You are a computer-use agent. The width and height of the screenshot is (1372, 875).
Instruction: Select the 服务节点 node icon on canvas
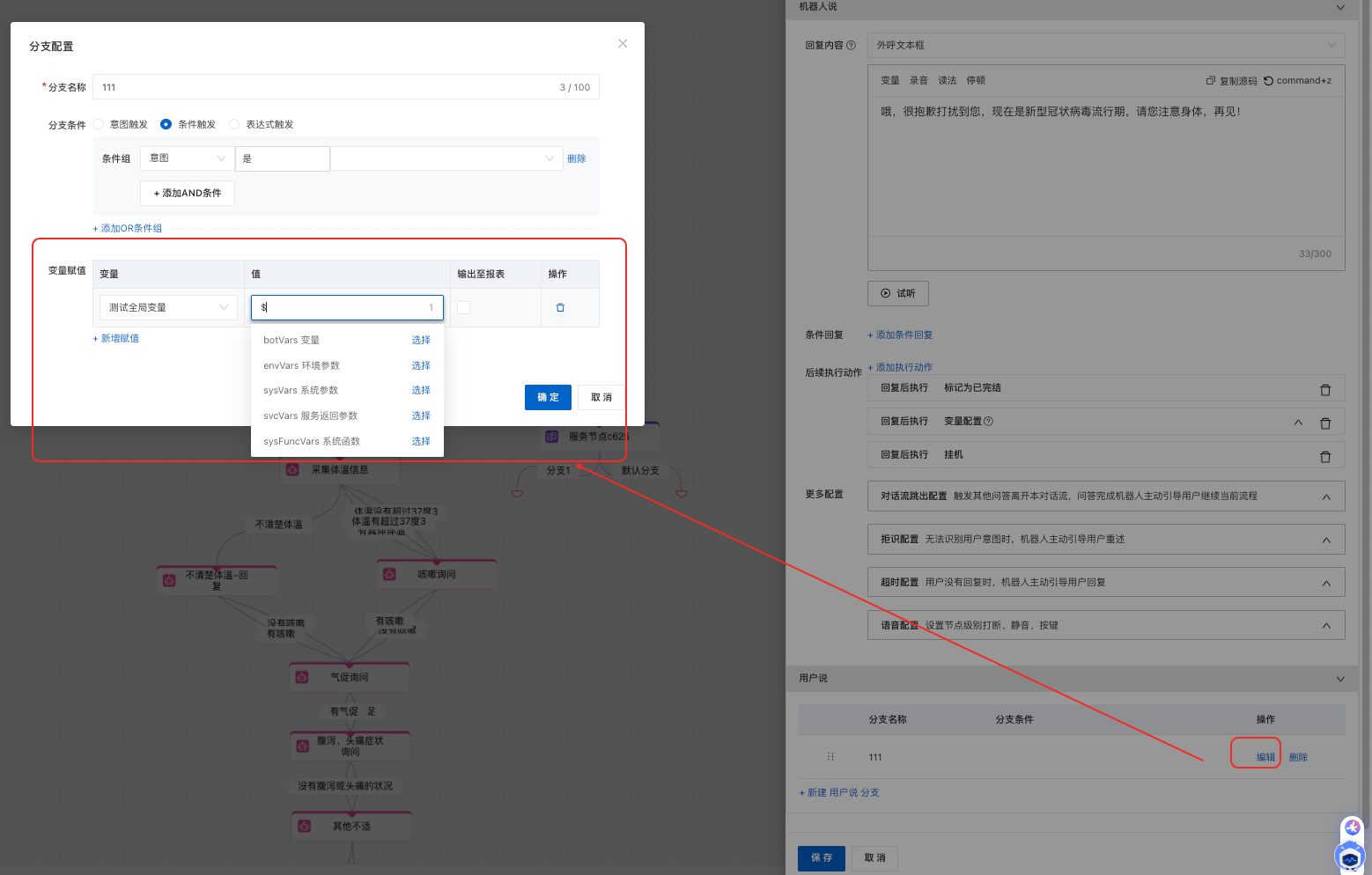tap(552, 437)
